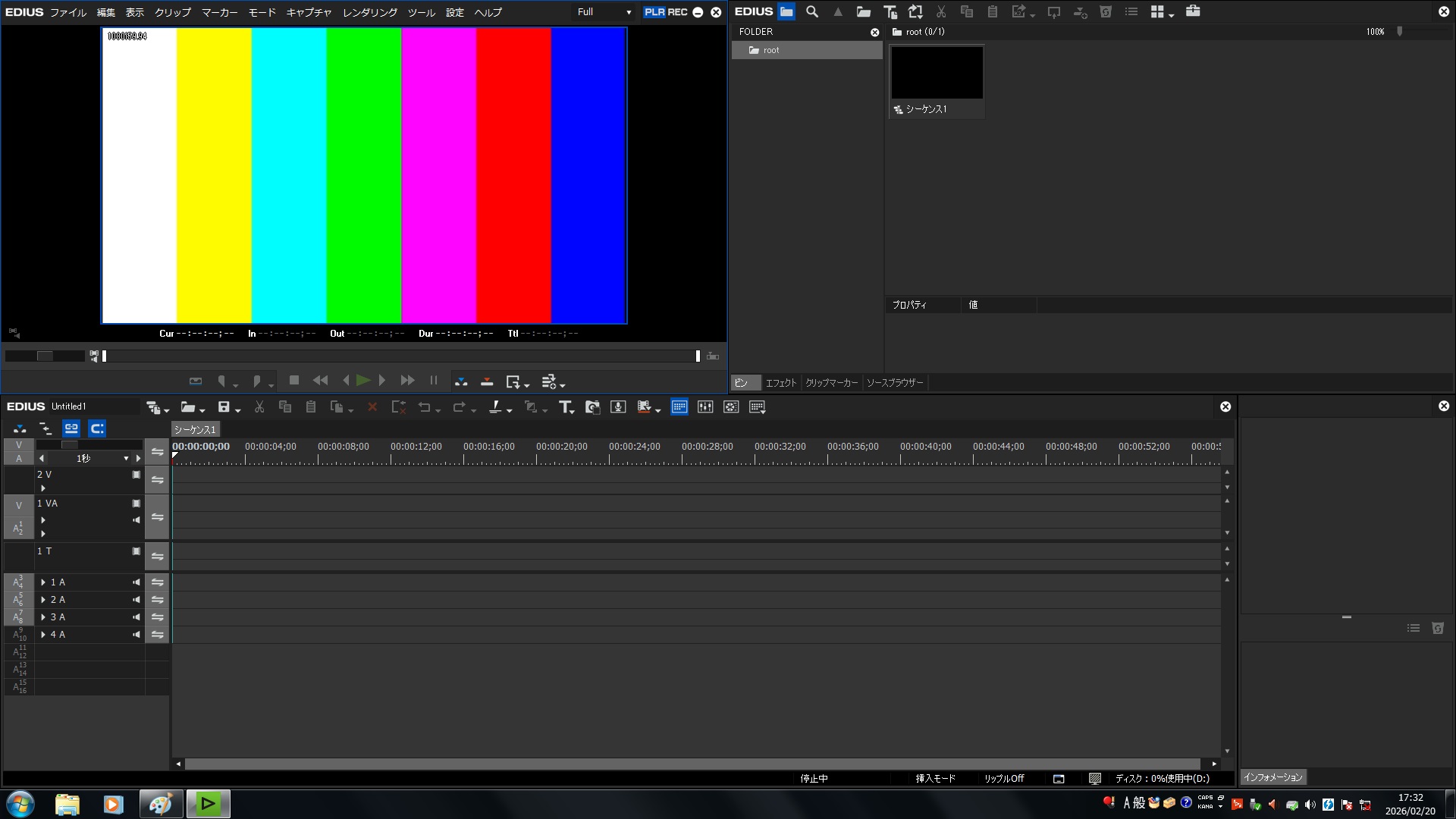Screen dimensions: 1456x819
Task: Open the voice over microphone icon
Action: 618,407
